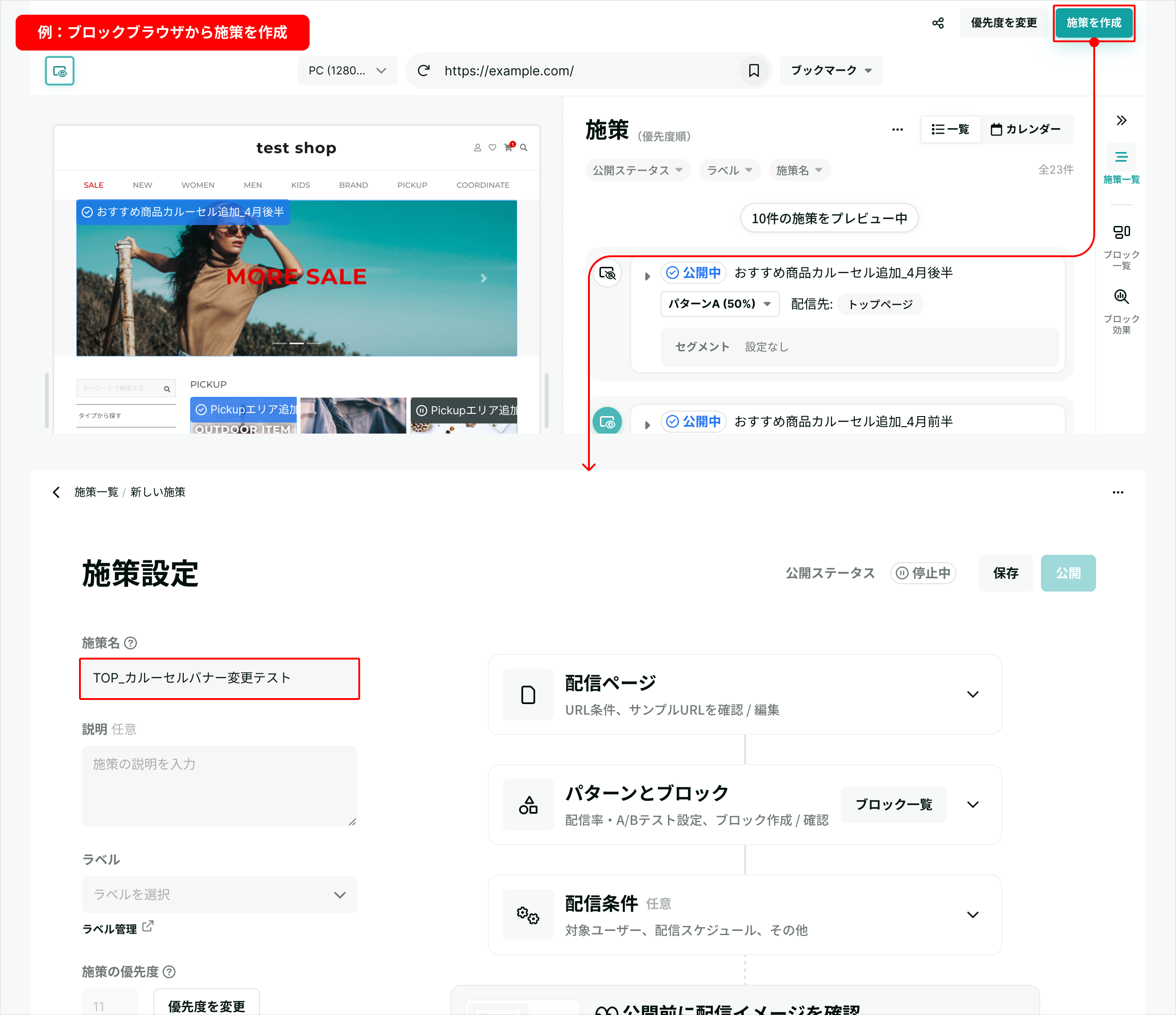
Task: Click the 配信ページ document icon
Action: (x=528, y=694)
